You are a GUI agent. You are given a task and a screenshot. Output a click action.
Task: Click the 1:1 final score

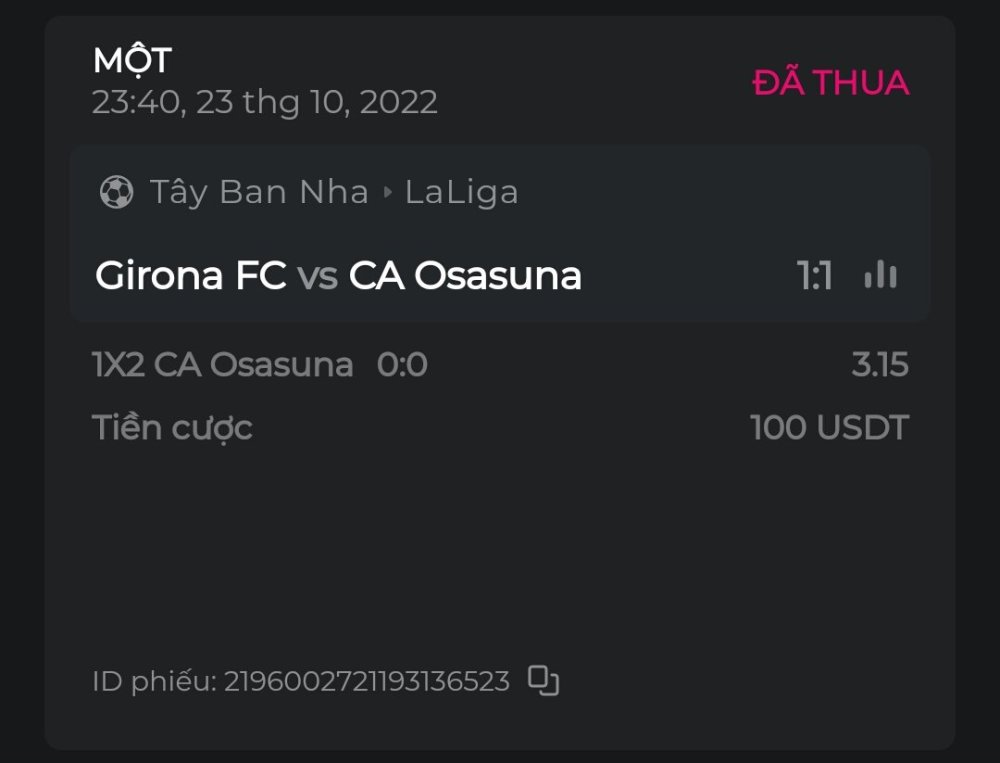click(x=815, y=276)
